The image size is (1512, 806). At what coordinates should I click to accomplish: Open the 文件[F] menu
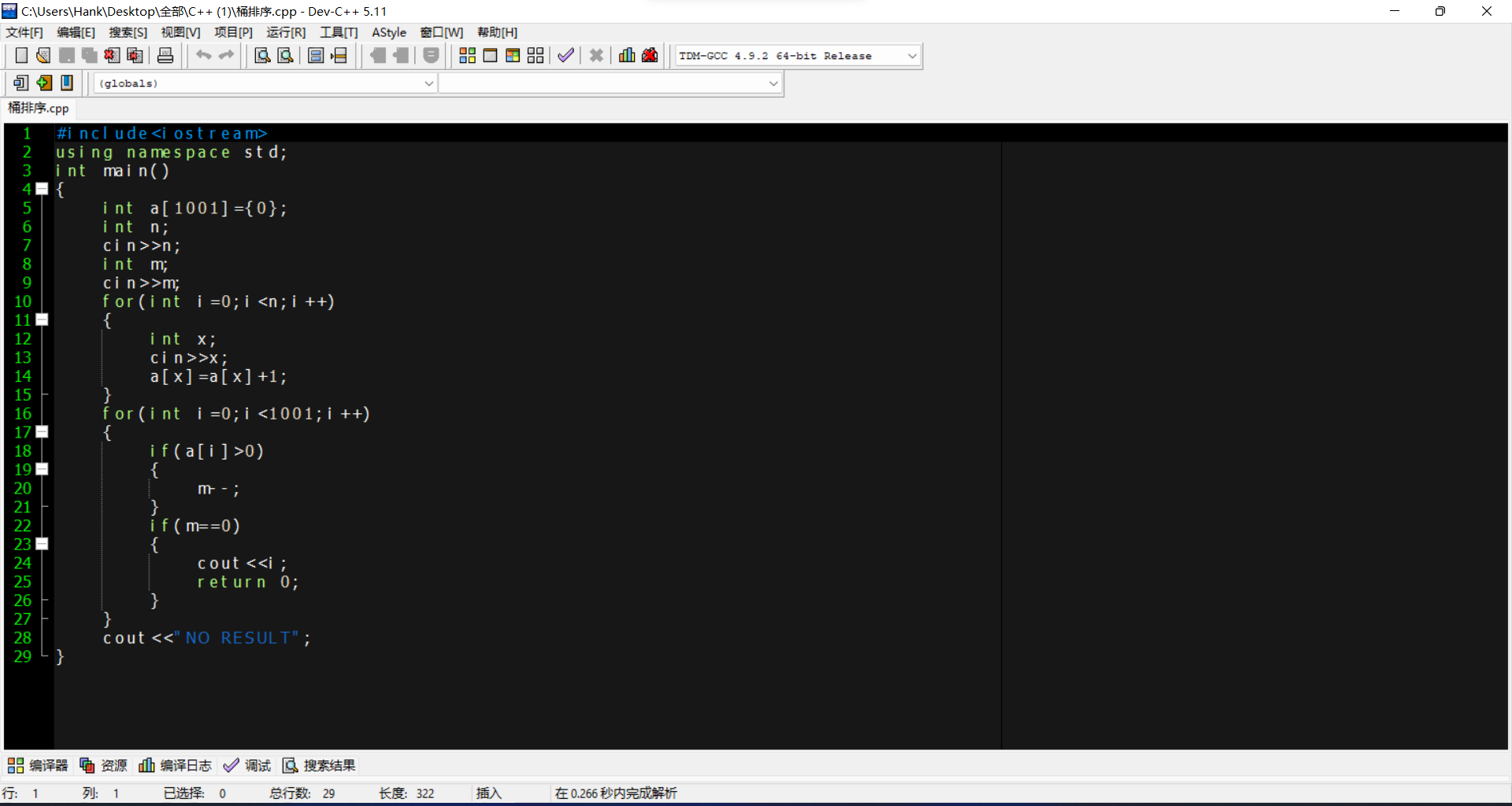pos(24,32)
